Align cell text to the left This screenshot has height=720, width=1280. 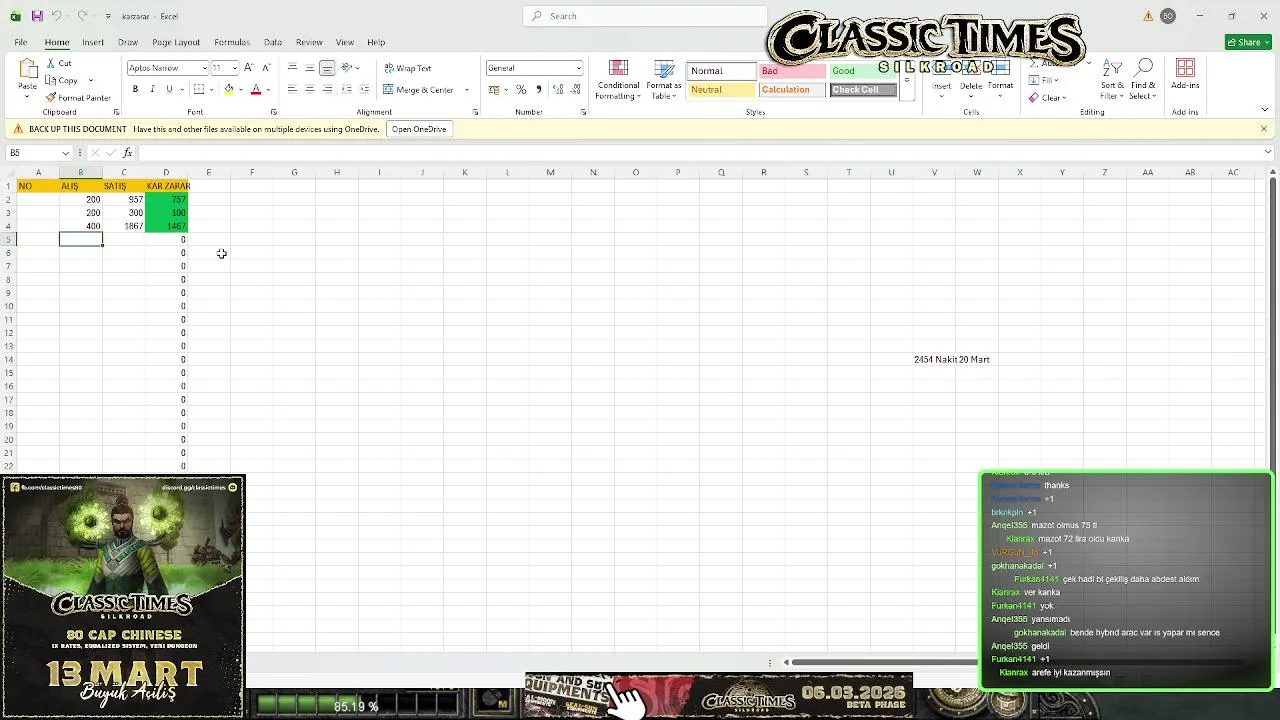pos(292,89)
